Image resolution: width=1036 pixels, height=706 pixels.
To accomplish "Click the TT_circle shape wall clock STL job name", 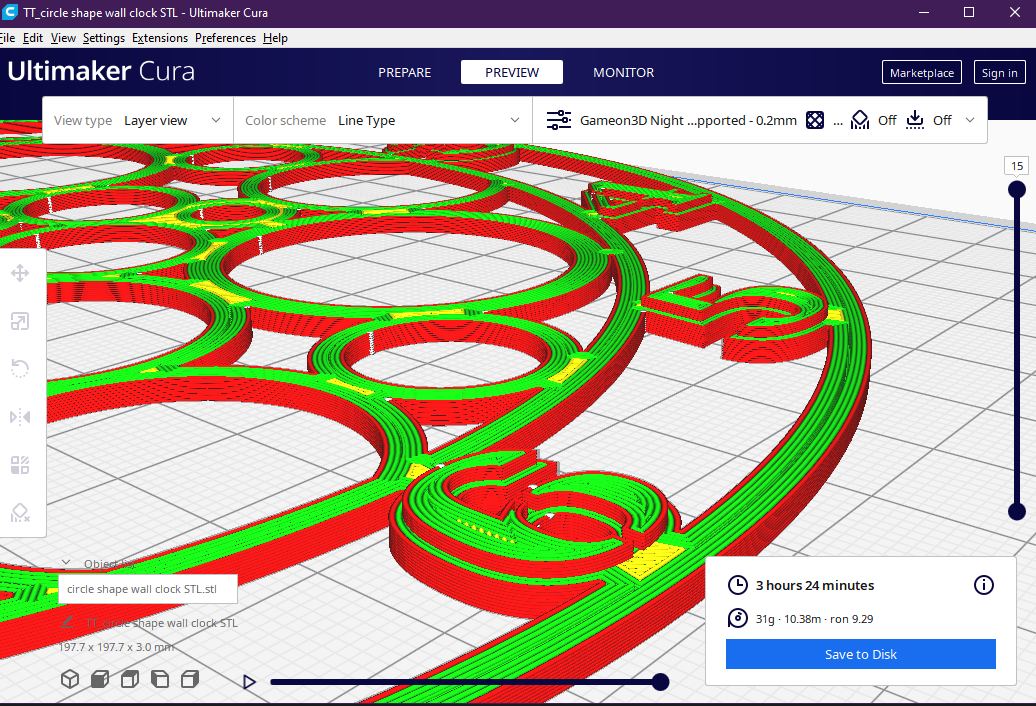I will point(161,623).
